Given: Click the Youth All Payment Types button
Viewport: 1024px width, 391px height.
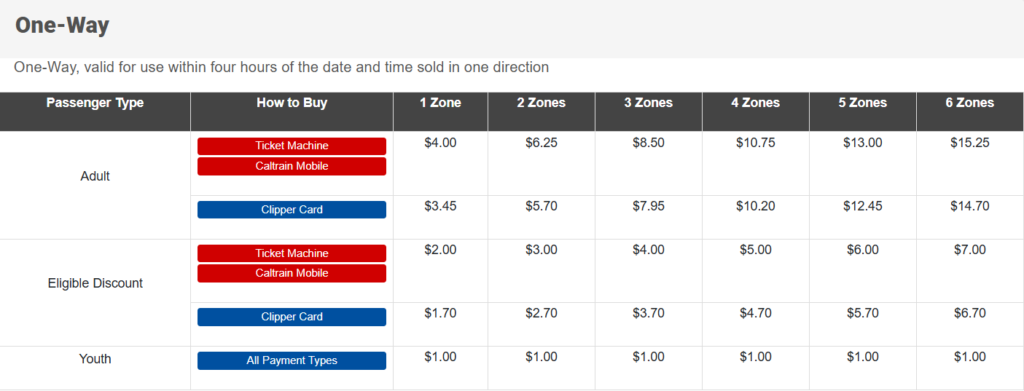Looking at the screenshot, I should coord(292,361).
